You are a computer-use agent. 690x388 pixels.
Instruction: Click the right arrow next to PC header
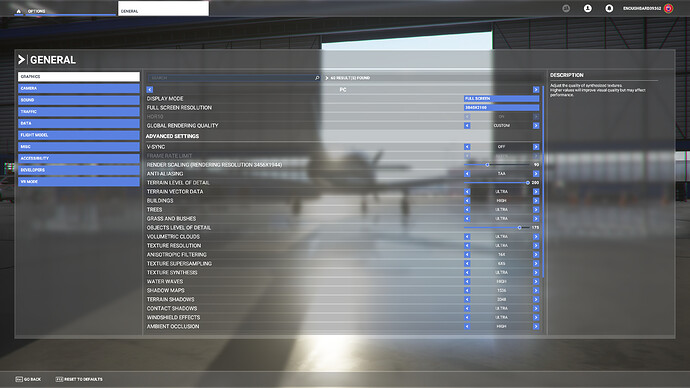pos(536,90)
